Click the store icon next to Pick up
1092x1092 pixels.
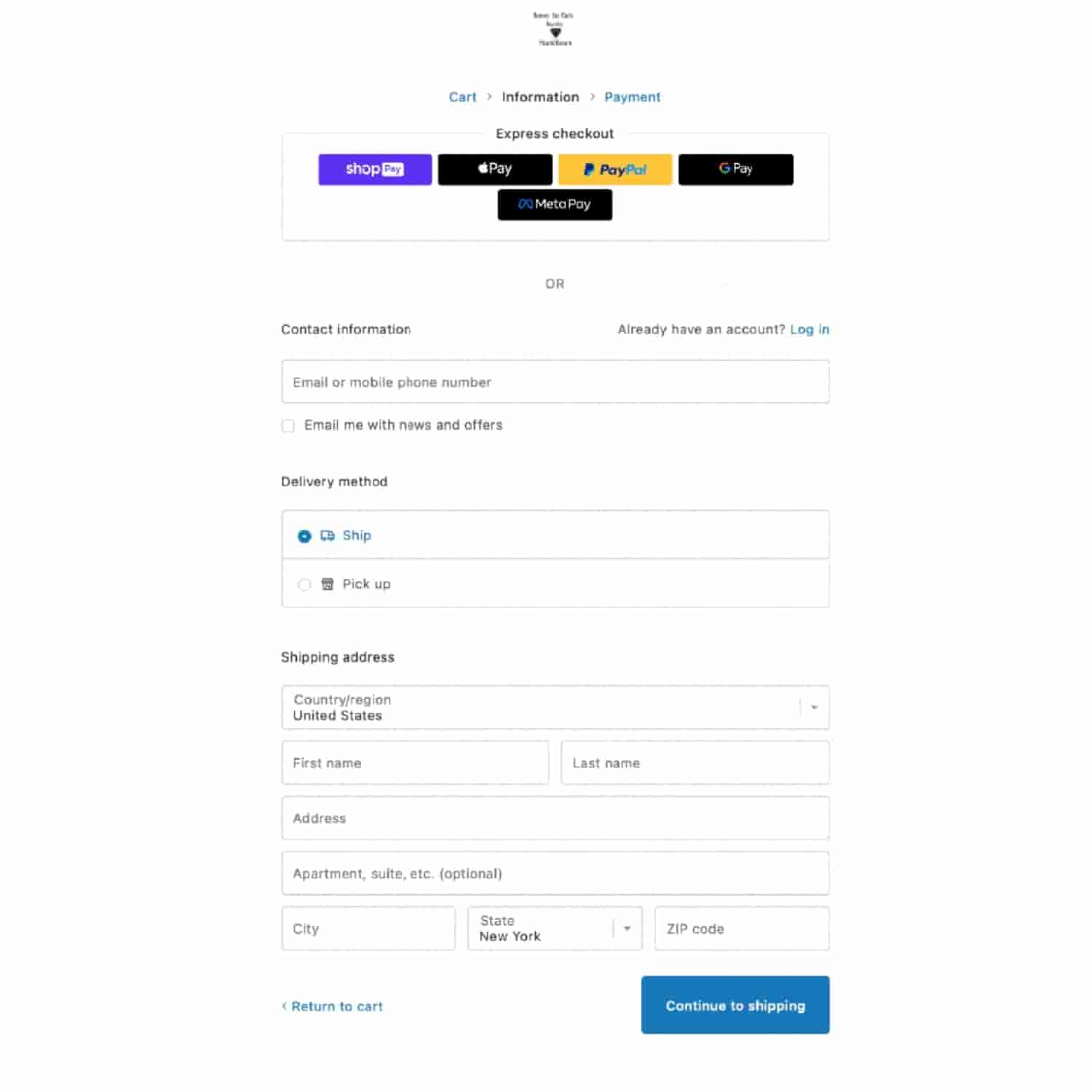click(328, 584)
